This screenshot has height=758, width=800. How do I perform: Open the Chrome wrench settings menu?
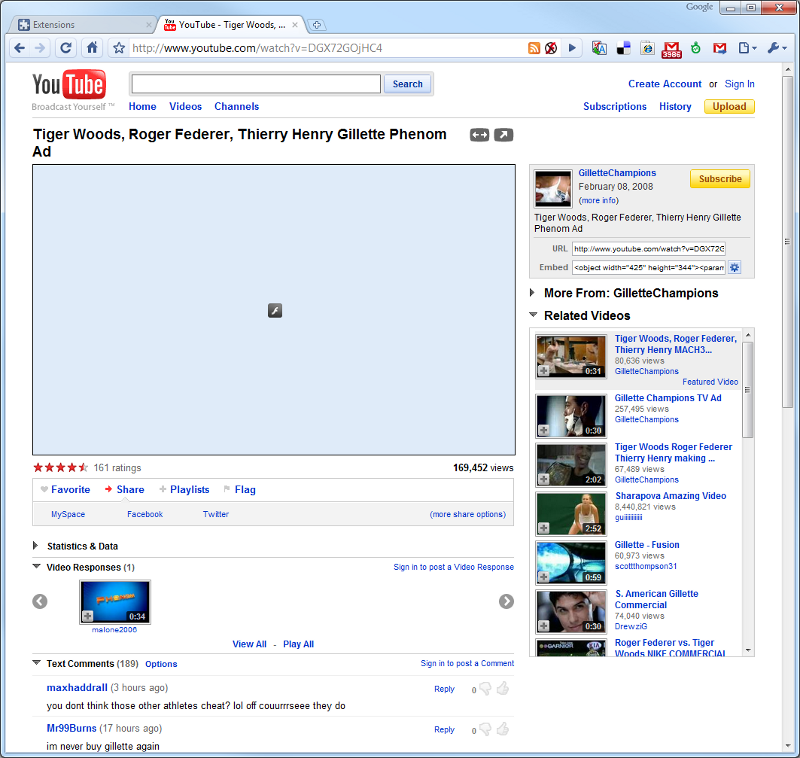tap(777, 48)
